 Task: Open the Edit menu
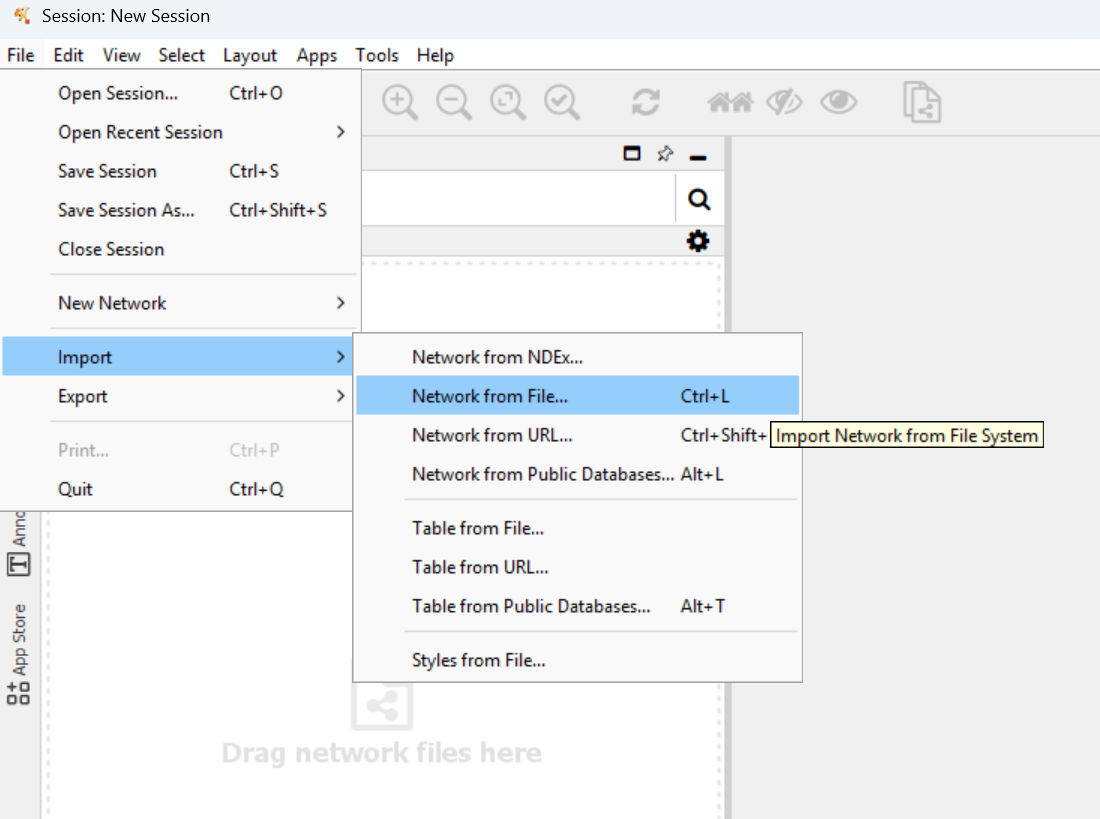[68, 55]
